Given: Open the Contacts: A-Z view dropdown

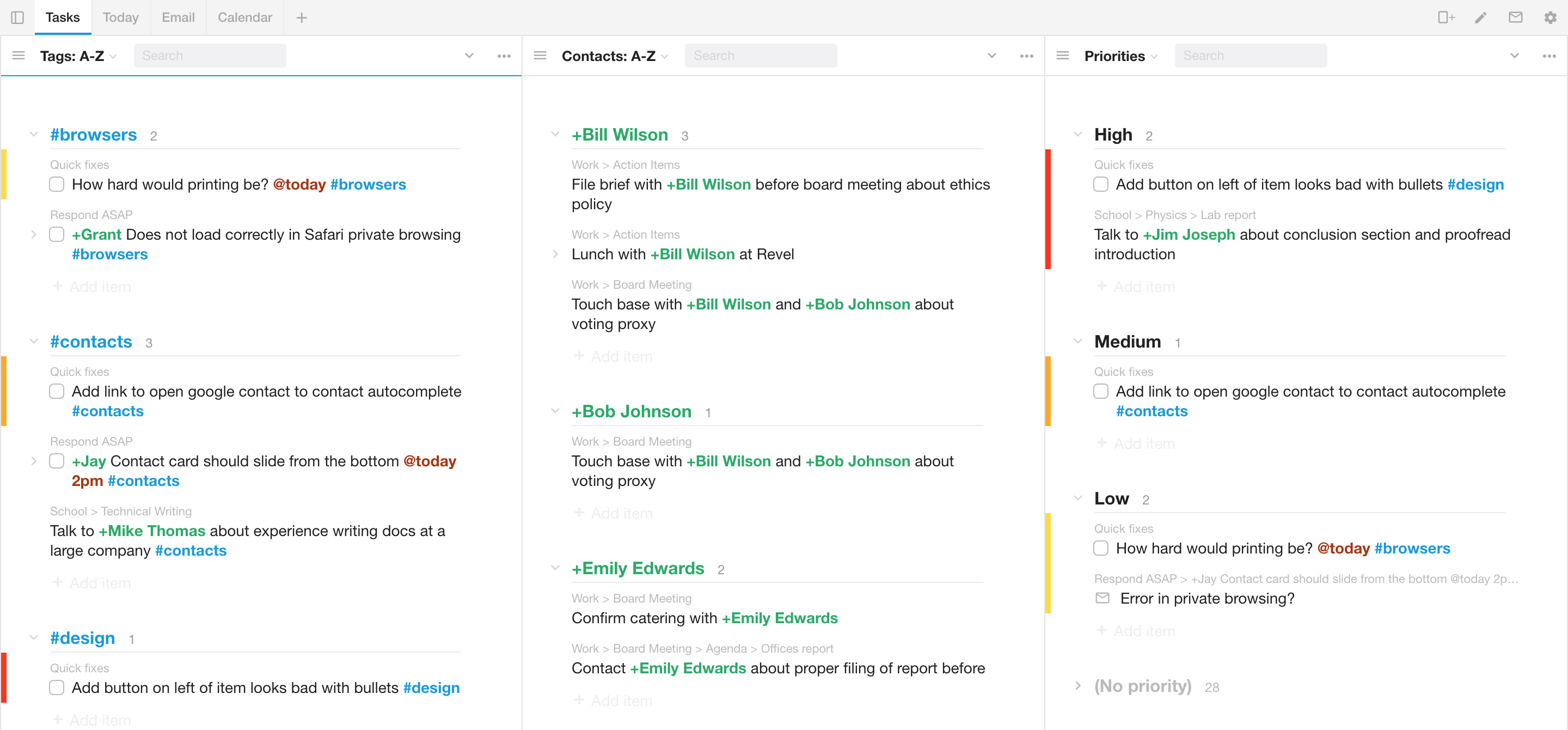Looking at the screenshot, I should click(615, 56).
